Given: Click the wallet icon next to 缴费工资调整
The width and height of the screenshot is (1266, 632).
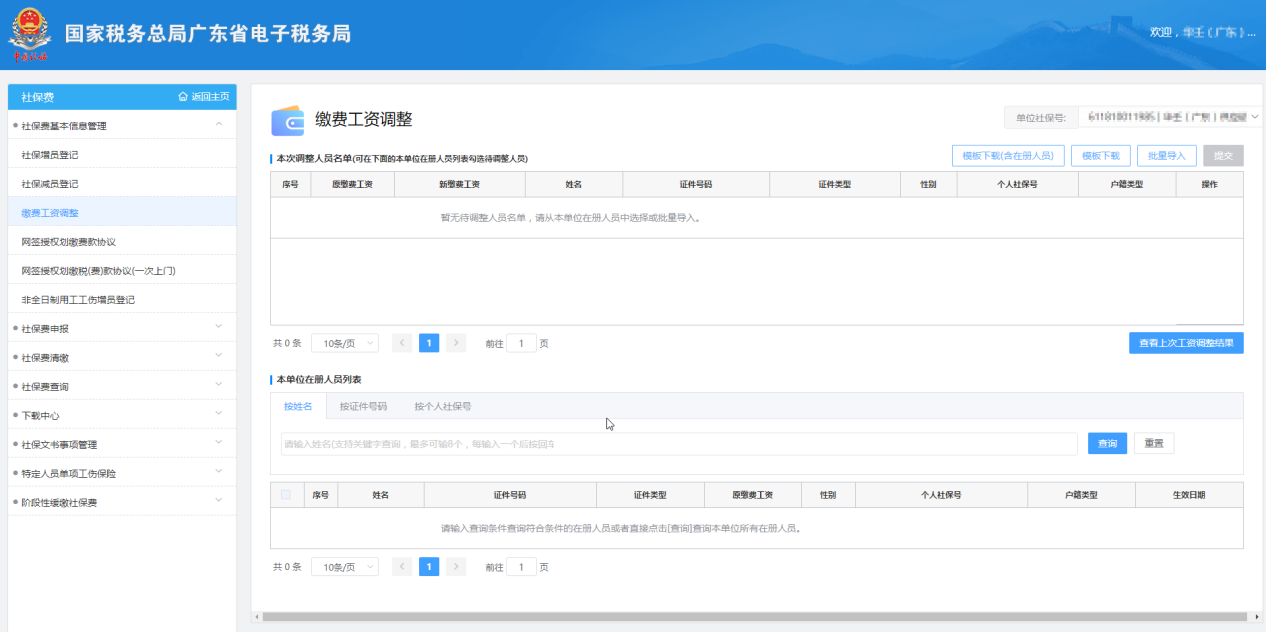Looking at the screenshot, I should tap(288, 120).
